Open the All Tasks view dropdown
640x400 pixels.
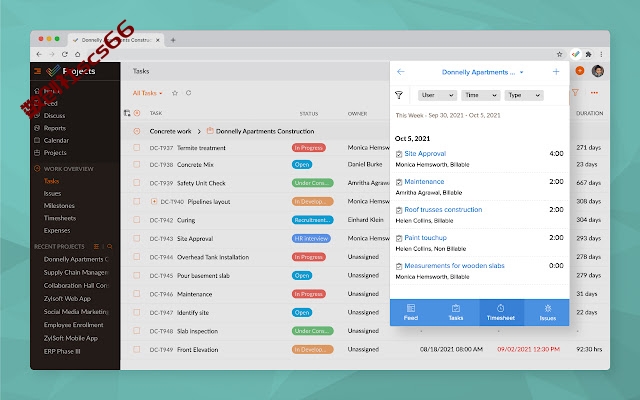pos(147,93)
